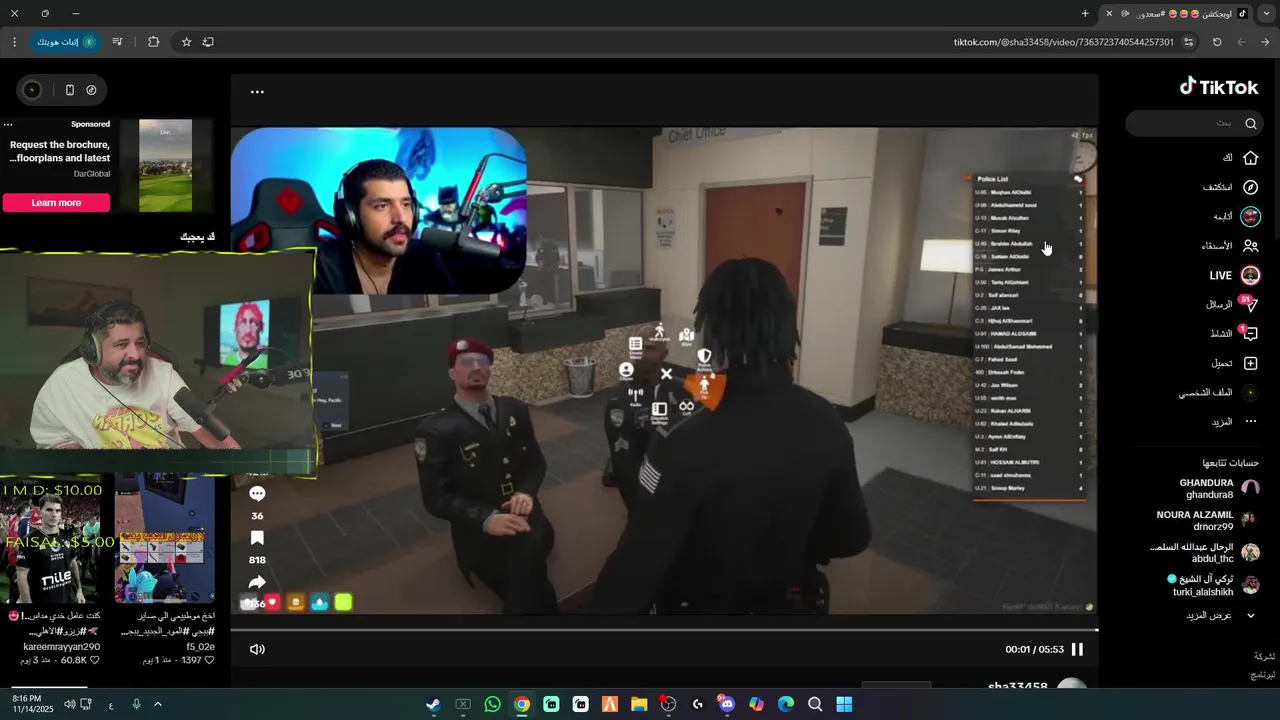Open the video comments icon
The width and height of the screenshot is (1280, 720).
click(257, 494)
